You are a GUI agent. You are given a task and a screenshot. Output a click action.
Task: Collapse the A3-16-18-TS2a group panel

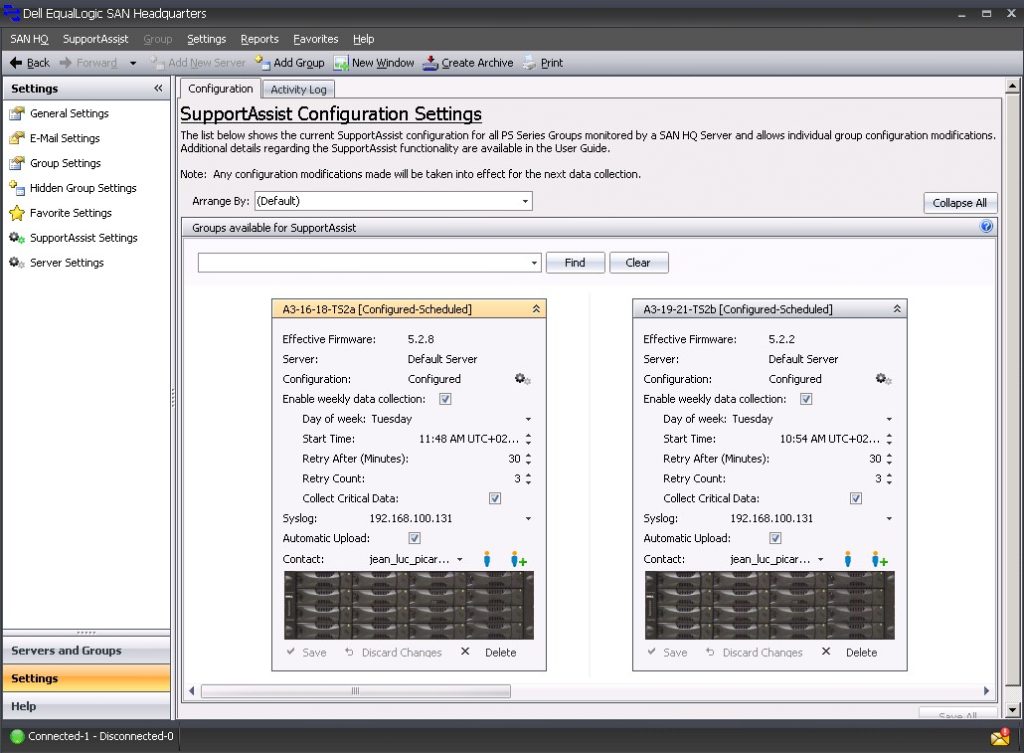pyautogui.click(x=536, y=309)
